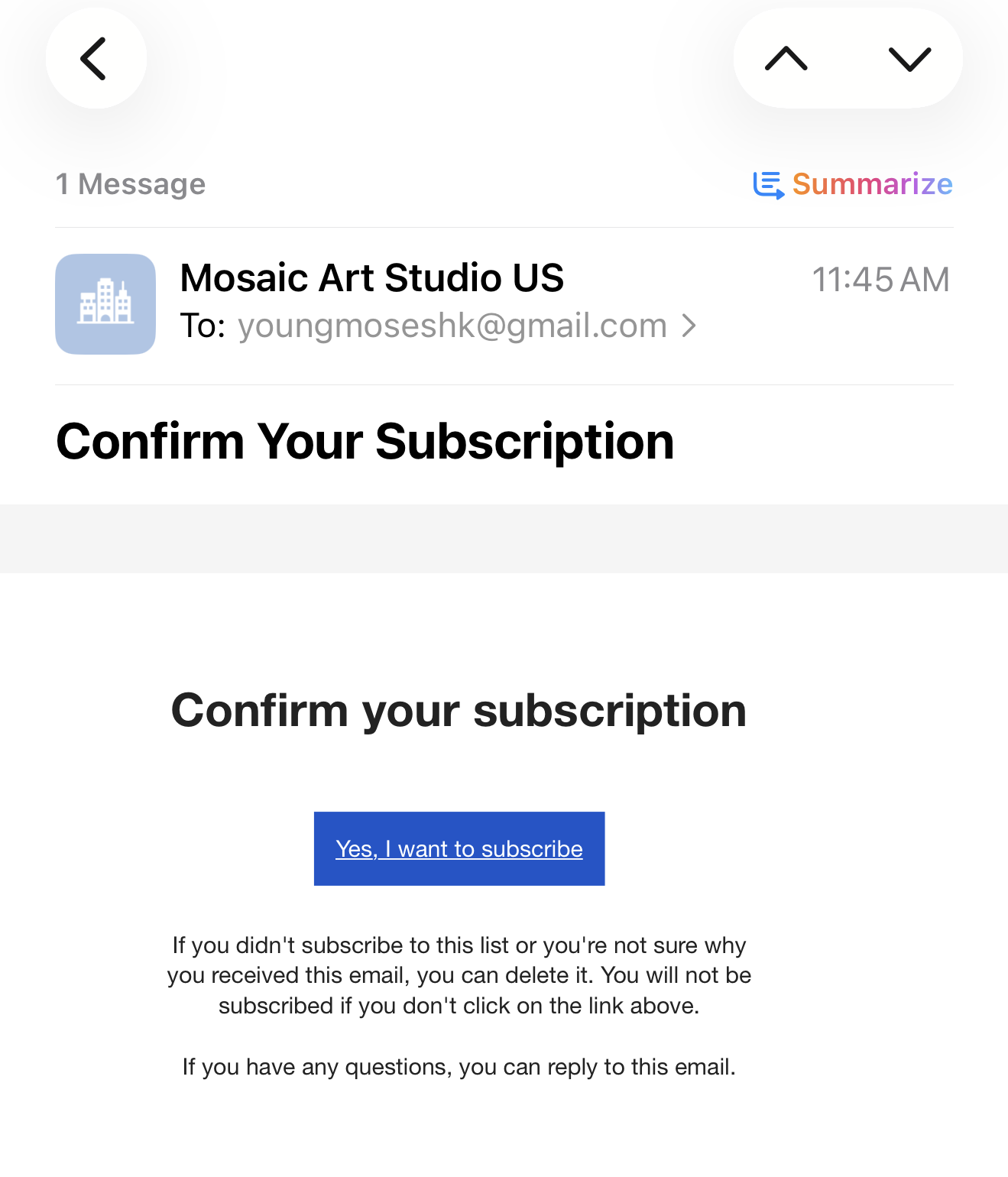Expand recipient details via chevron after email
This screenshot has width=1008, height=1177.
(x=689, y=326)
